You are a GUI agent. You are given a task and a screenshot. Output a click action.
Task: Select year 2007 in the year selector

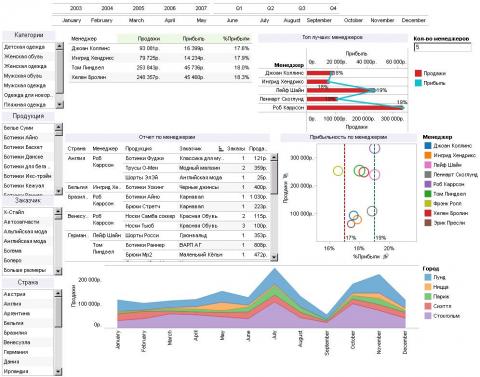tap(201, 8)
